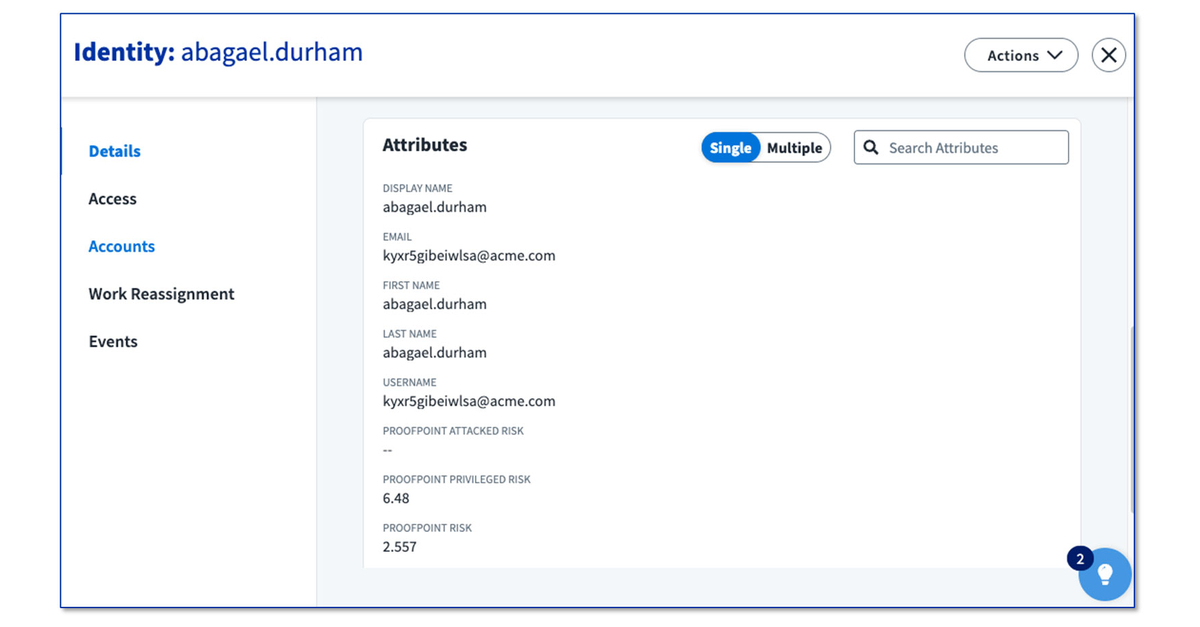This screenshot has height=627, width=1200.
Task: Open Work Reassignment section
Action: (161, 294)
